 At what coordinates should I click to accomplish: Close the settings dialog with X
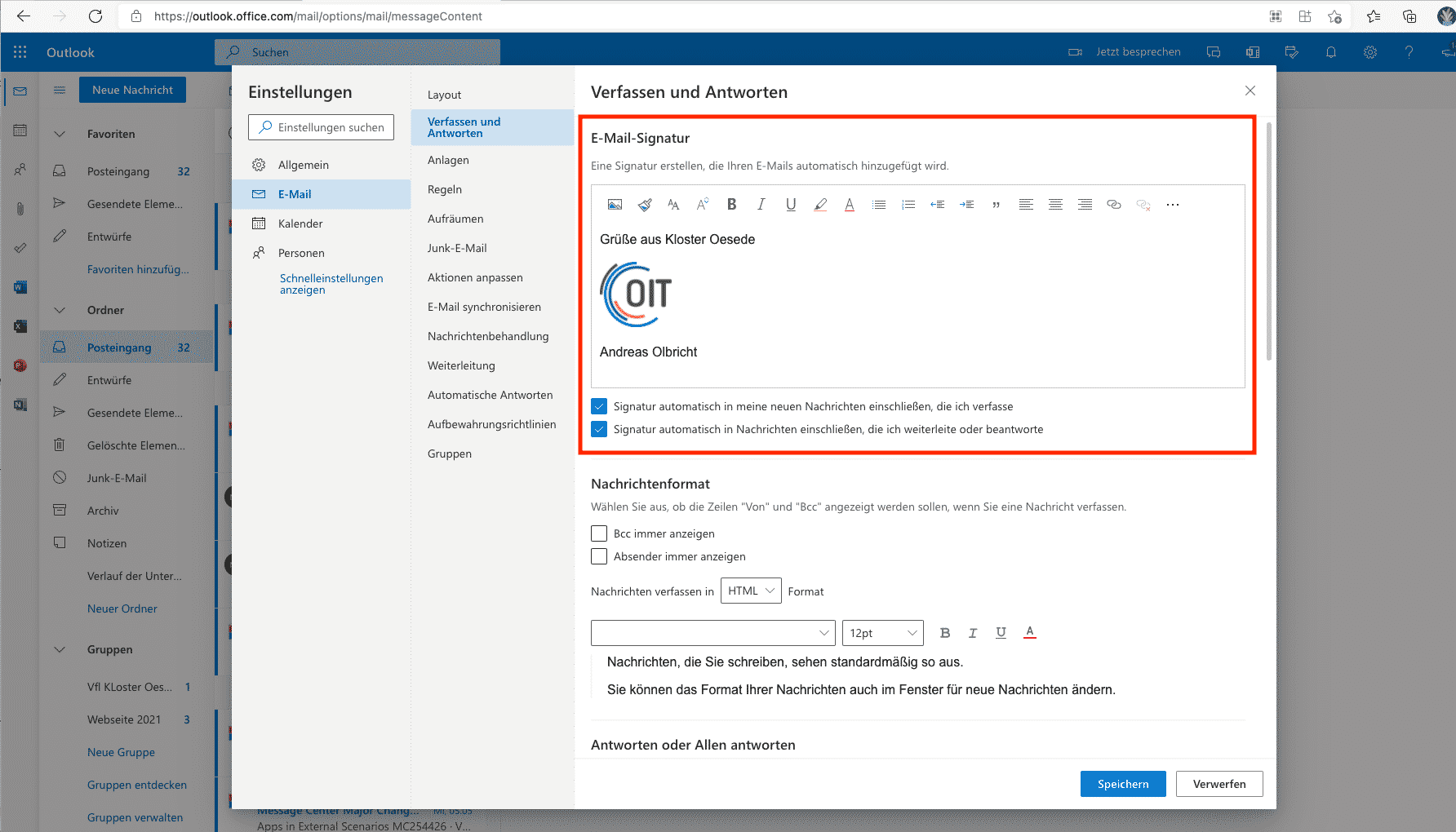(1250, 91)
